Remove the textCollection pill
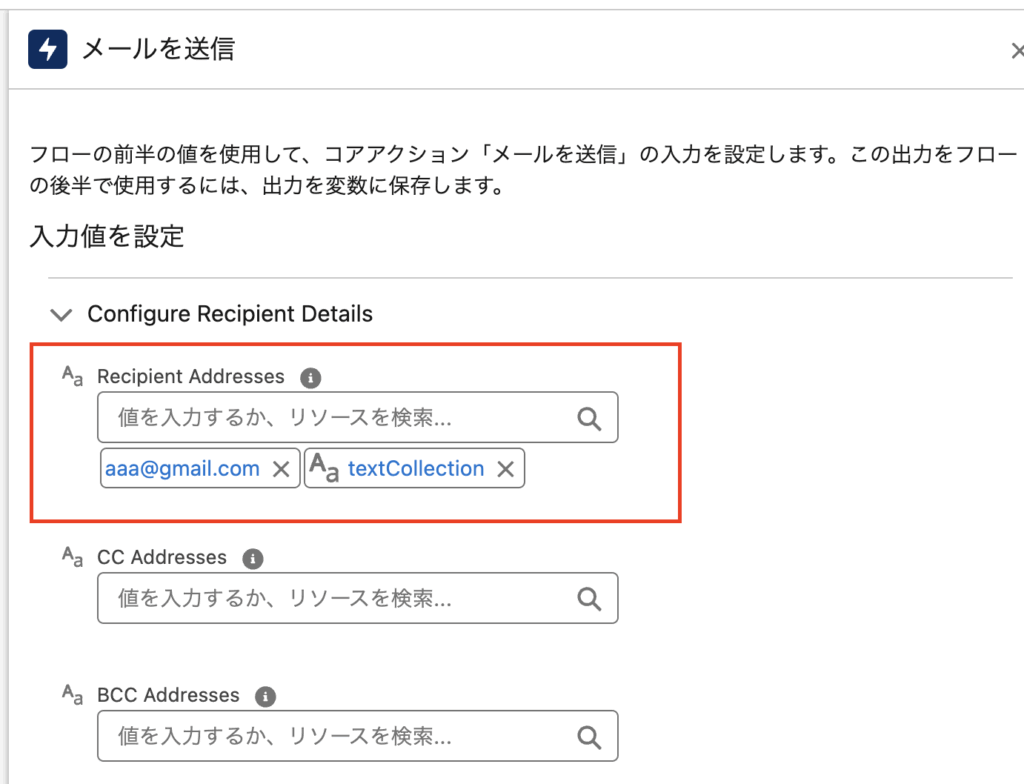The height and width of the screenshot is (784, 1024). [x=506, y=469]
